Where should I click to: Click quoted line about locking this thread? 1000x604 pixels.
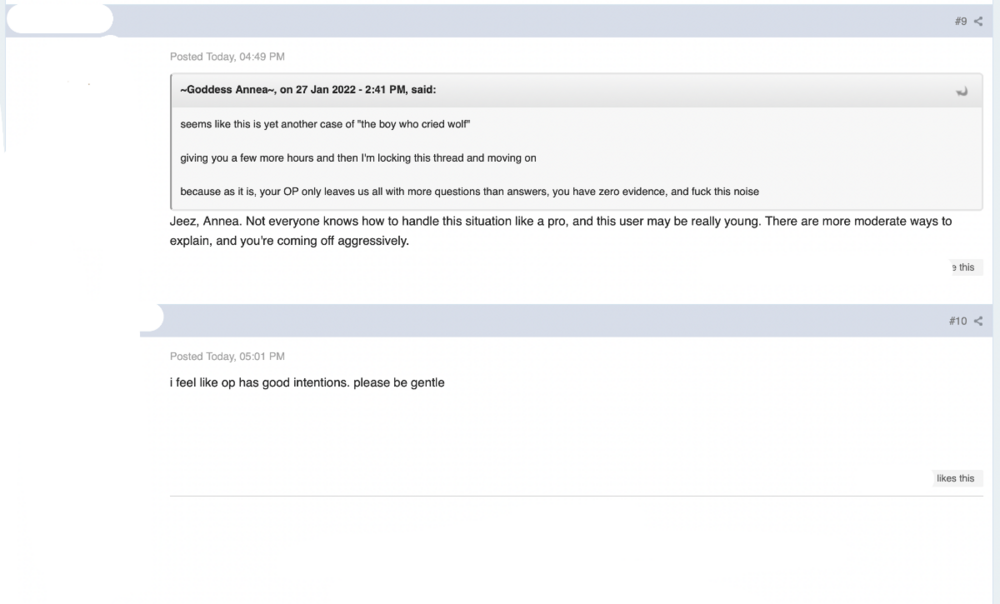(x=358, y=158)
